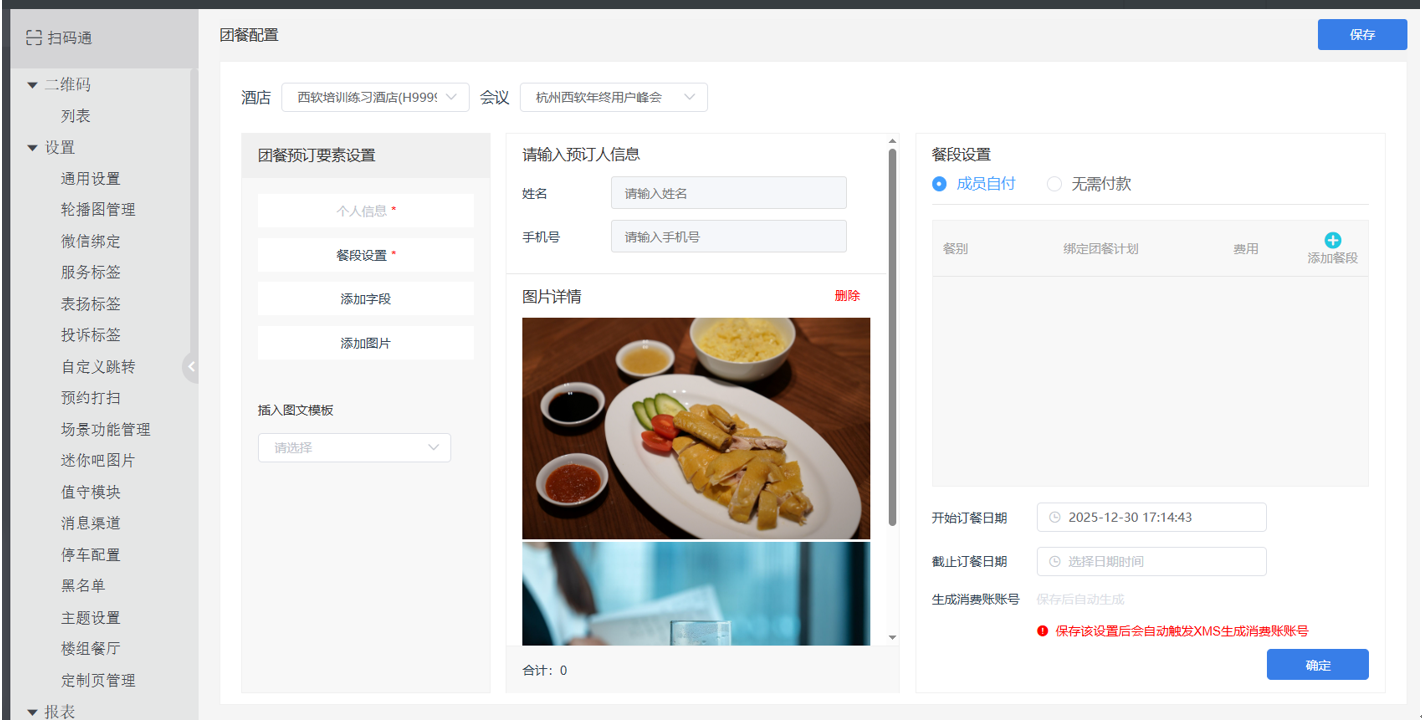This screenshot has height=720, width=1422.
Task: Click the scan icon beside 扫码通
Action: (34, 38)
